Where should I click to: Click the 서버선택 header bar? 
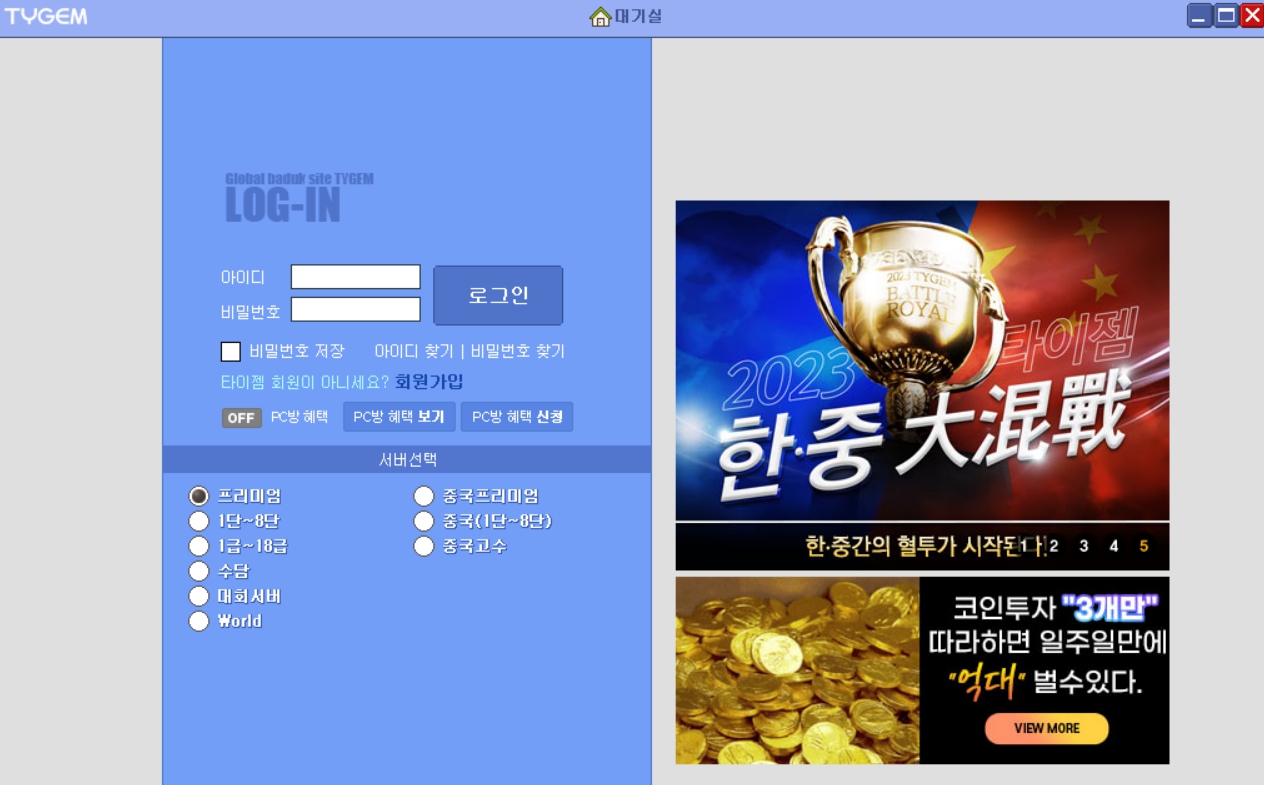(x=407, y=460)
